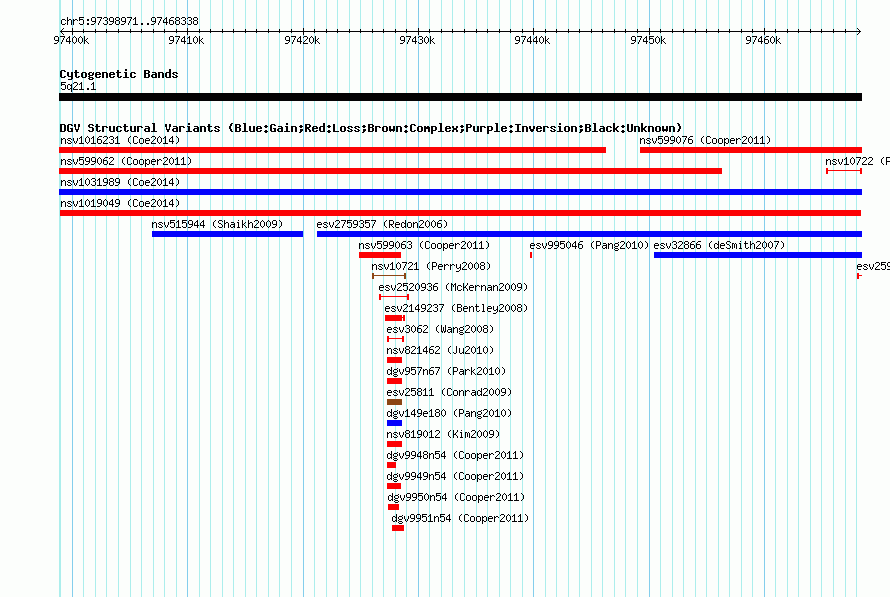
Task: Click the nsv1016231 (Coe2014) variant label
Action: pos(120,140)
